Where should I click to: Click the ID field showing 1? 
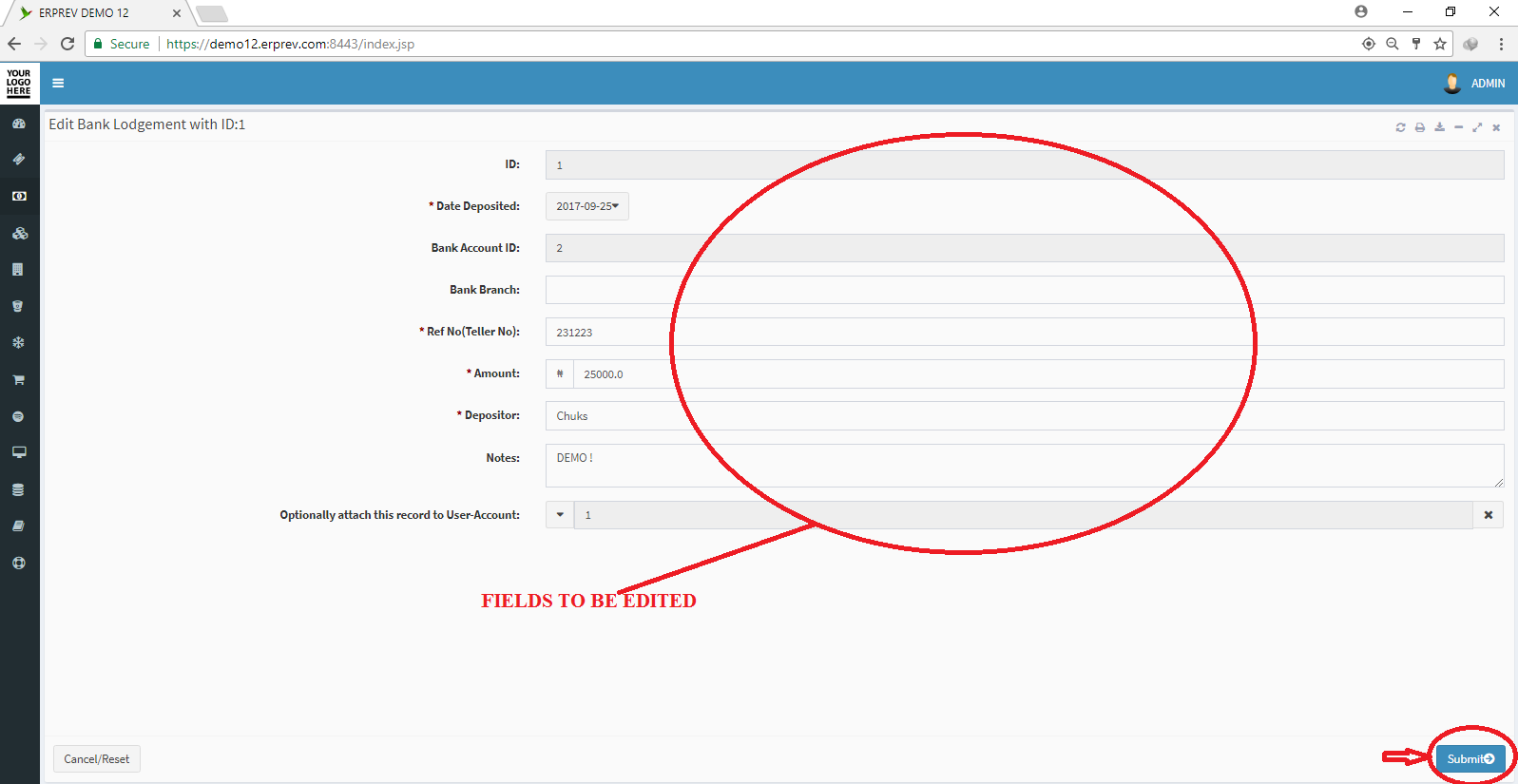1025,164
